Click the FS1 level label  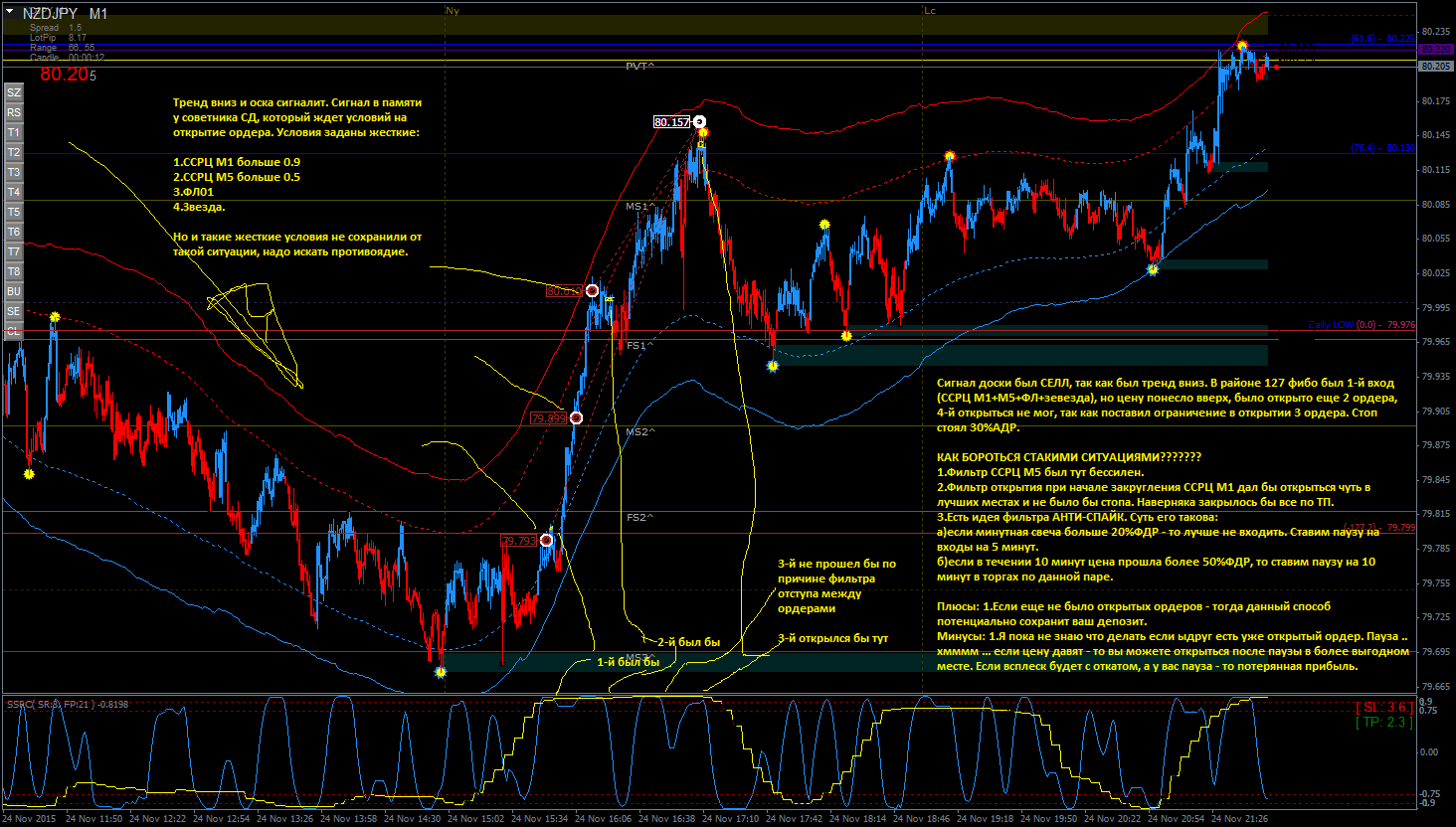click(638, 346)
